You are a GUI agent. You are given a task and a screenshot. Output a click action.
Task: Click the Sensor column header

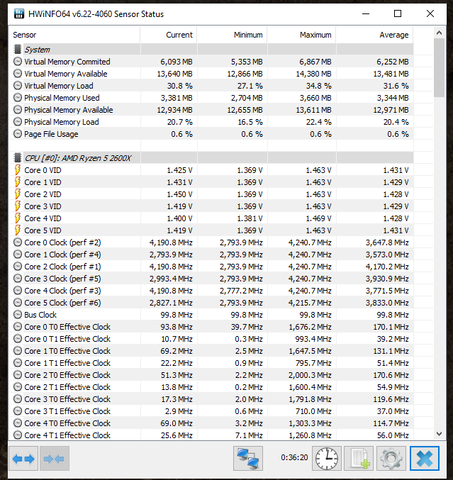[74, 35]
